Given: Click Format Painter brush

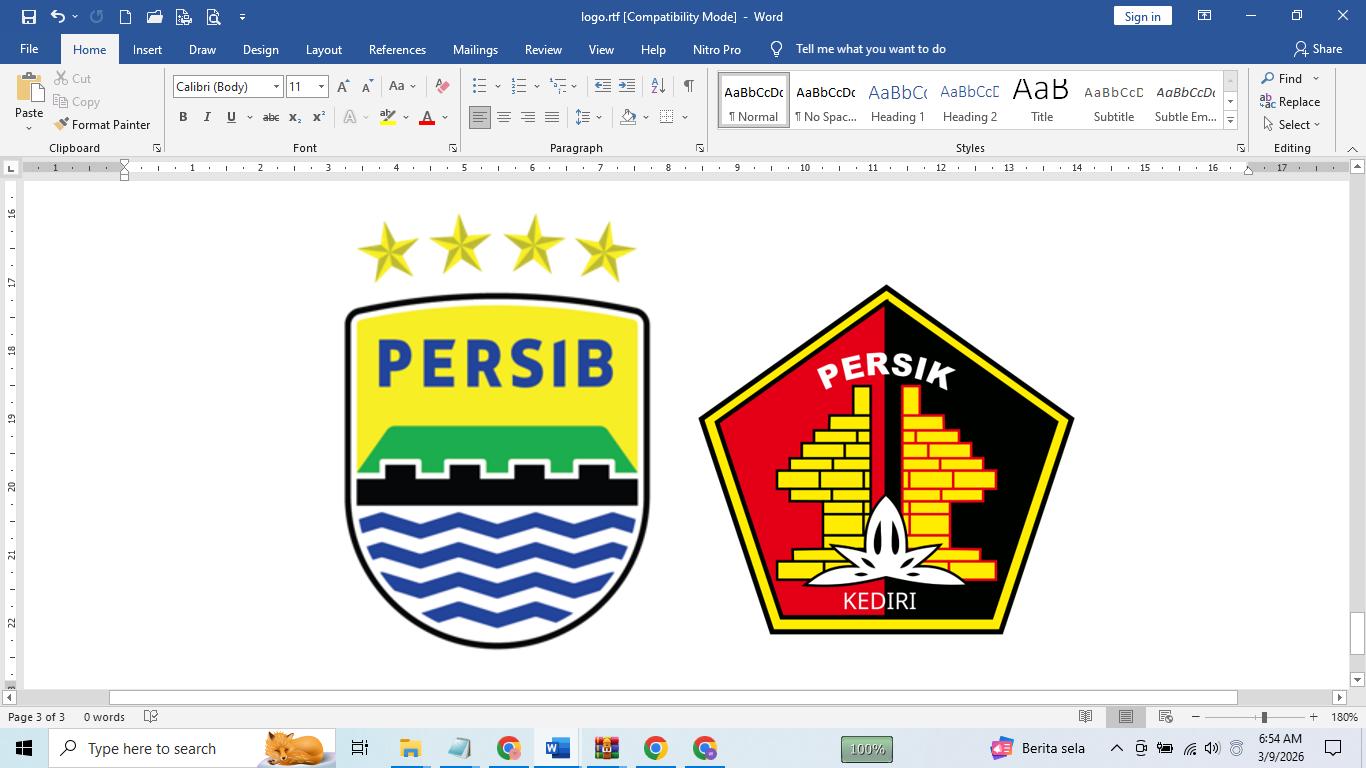Looking at the screenshot, I should coord(102,125).
